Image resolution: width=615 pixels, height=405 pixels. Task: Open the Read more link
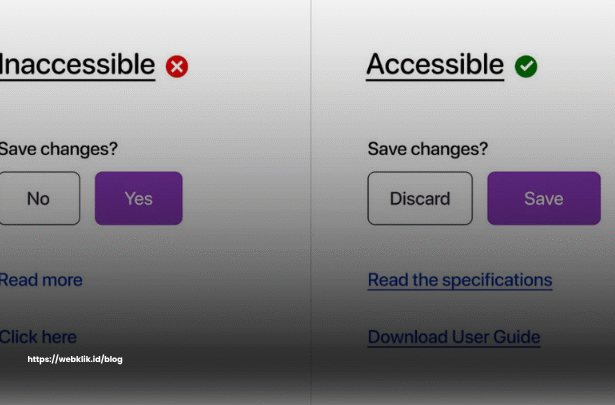(41, 280)
